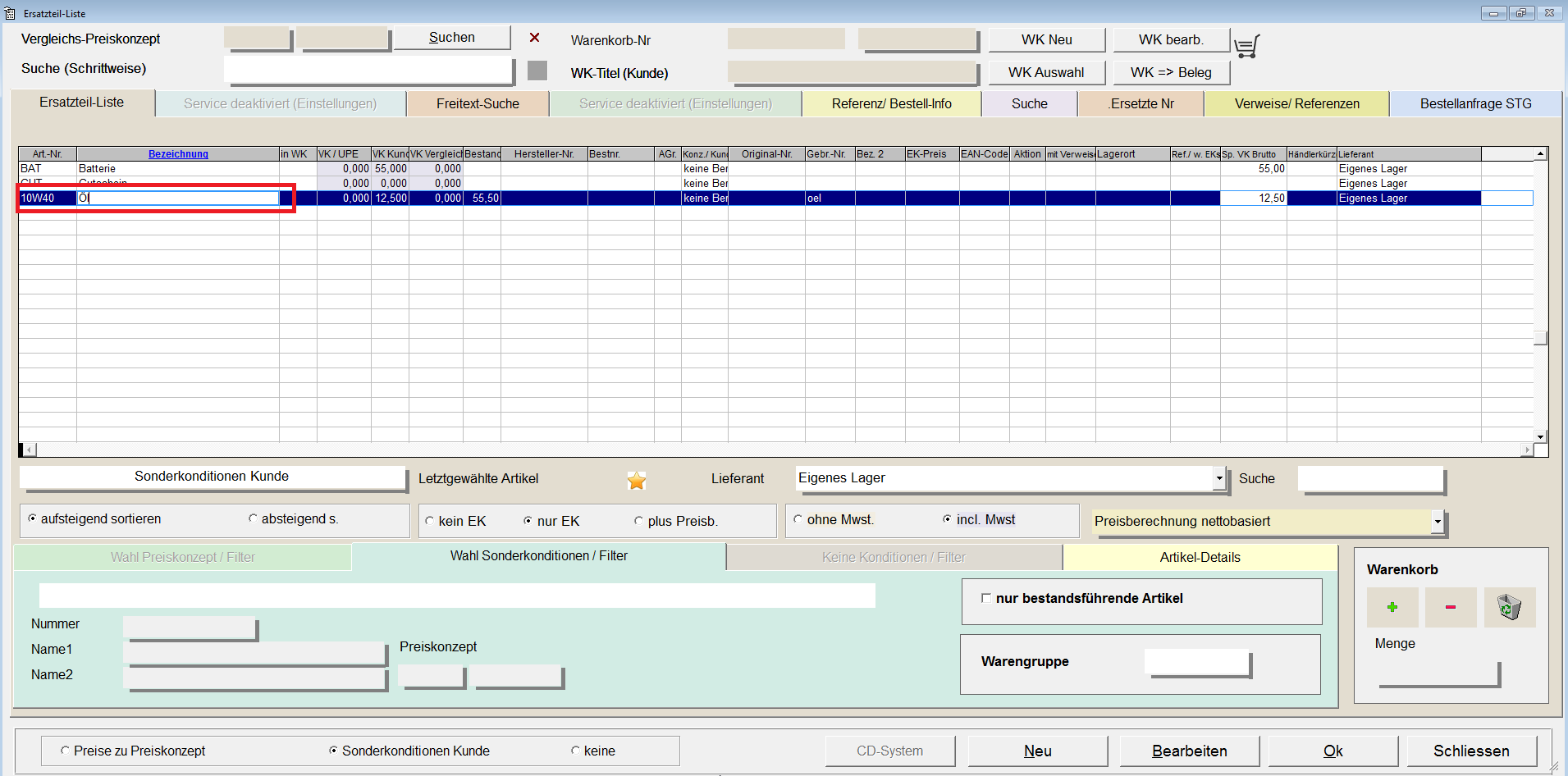Choose the plus Preisb. option
Viewport: 1568px width, 776px height.
[x=638, y=521]
